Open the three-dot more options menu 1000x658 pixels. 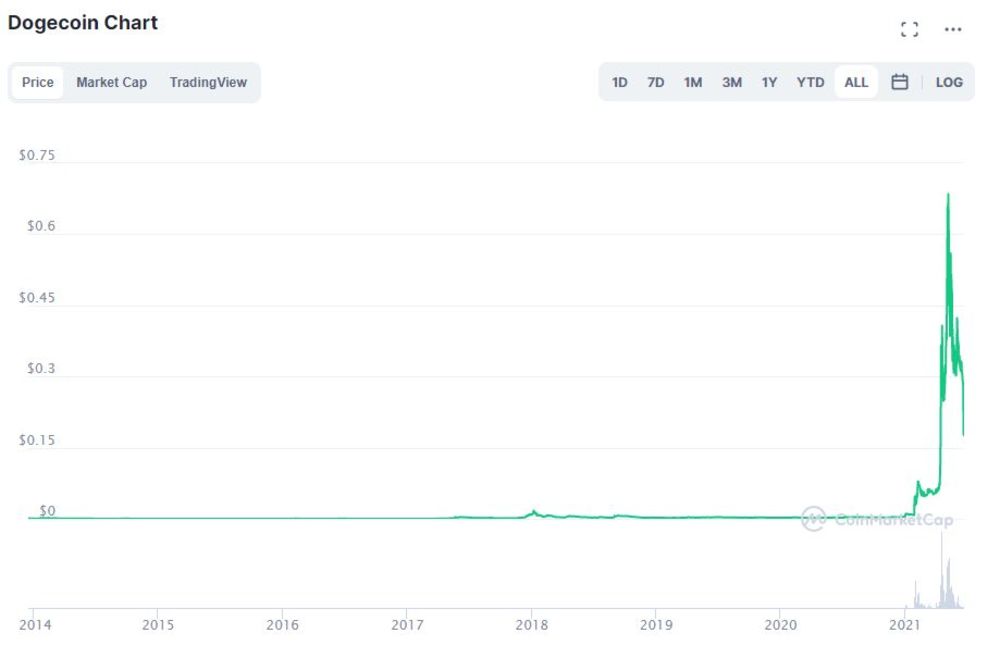(953, 29)
